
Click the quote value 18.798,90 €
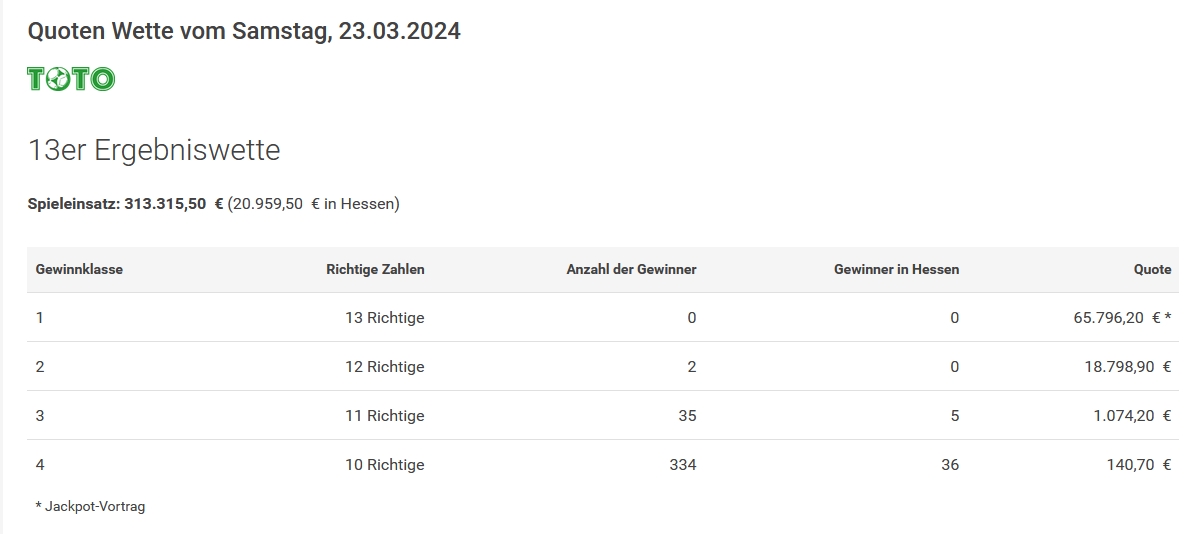(1127, 367)
